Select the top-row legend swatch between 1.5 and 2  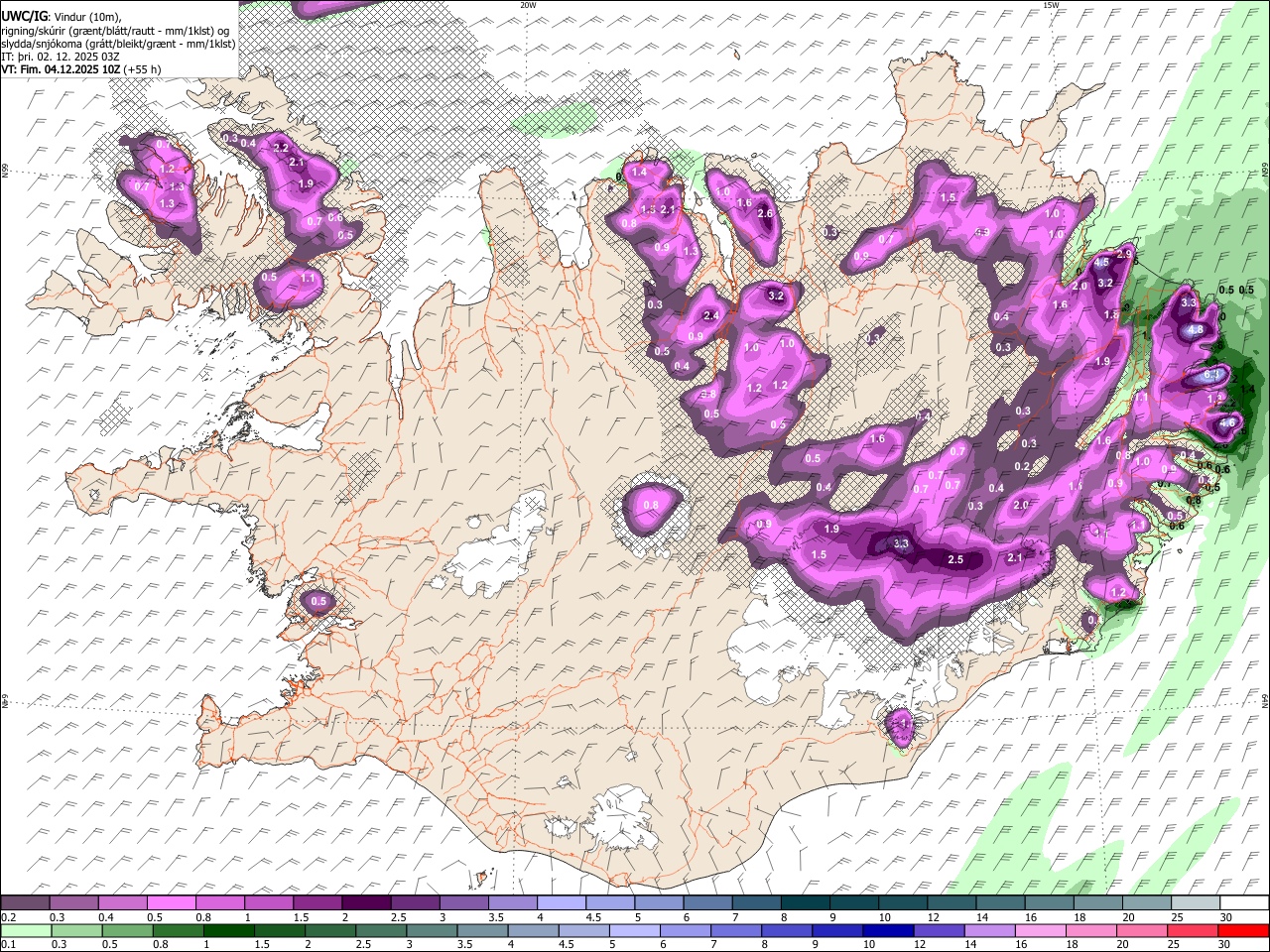pos(317,902)
